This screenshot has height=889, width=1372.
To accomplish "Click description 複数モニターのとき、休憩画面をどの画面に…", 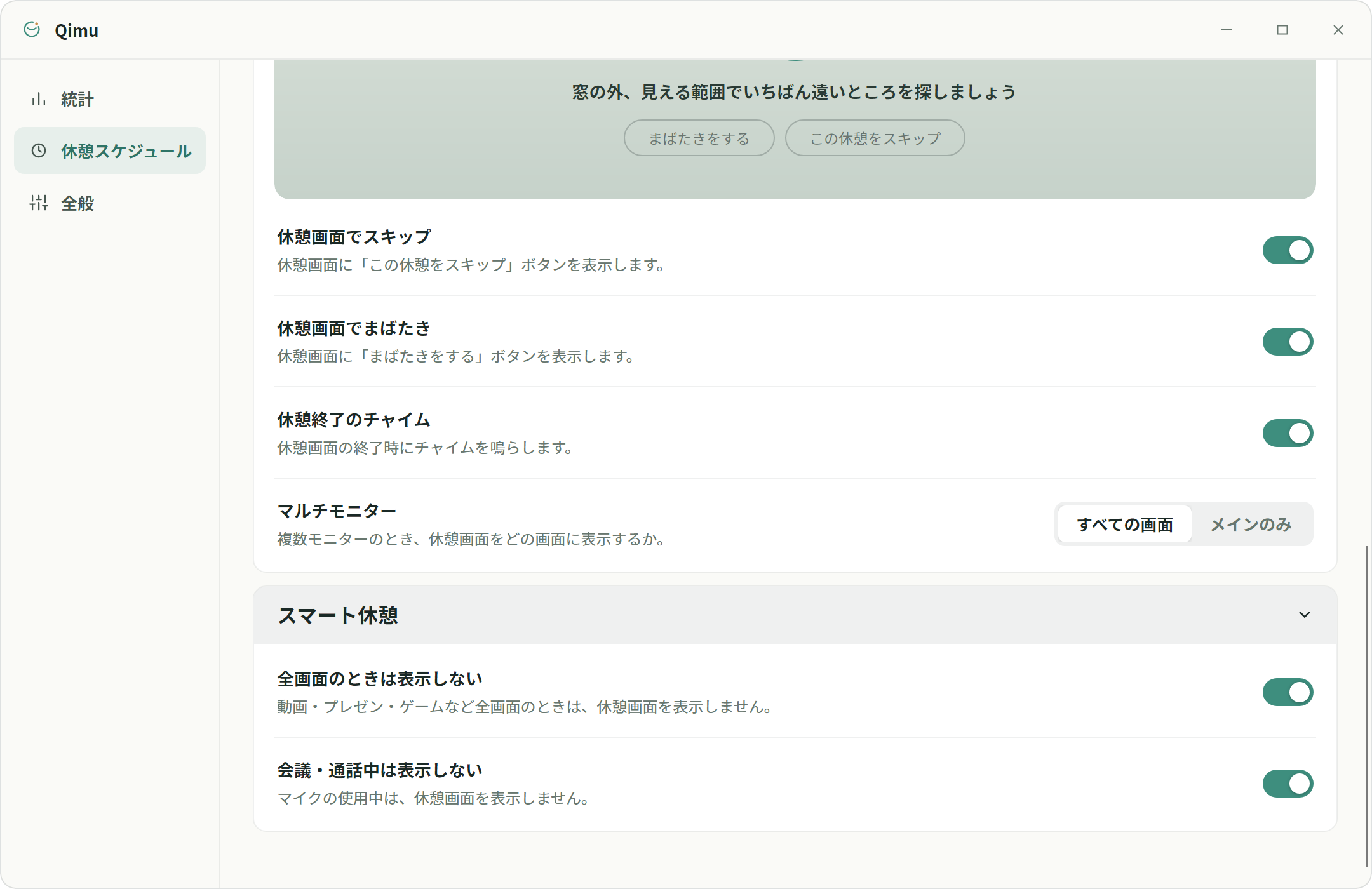I will (472, 539).
